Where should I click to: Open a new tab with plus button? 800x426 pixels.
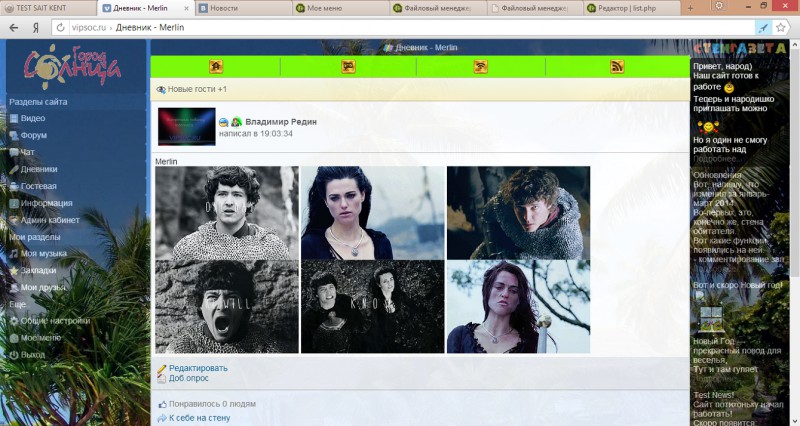tap(690, 8)
